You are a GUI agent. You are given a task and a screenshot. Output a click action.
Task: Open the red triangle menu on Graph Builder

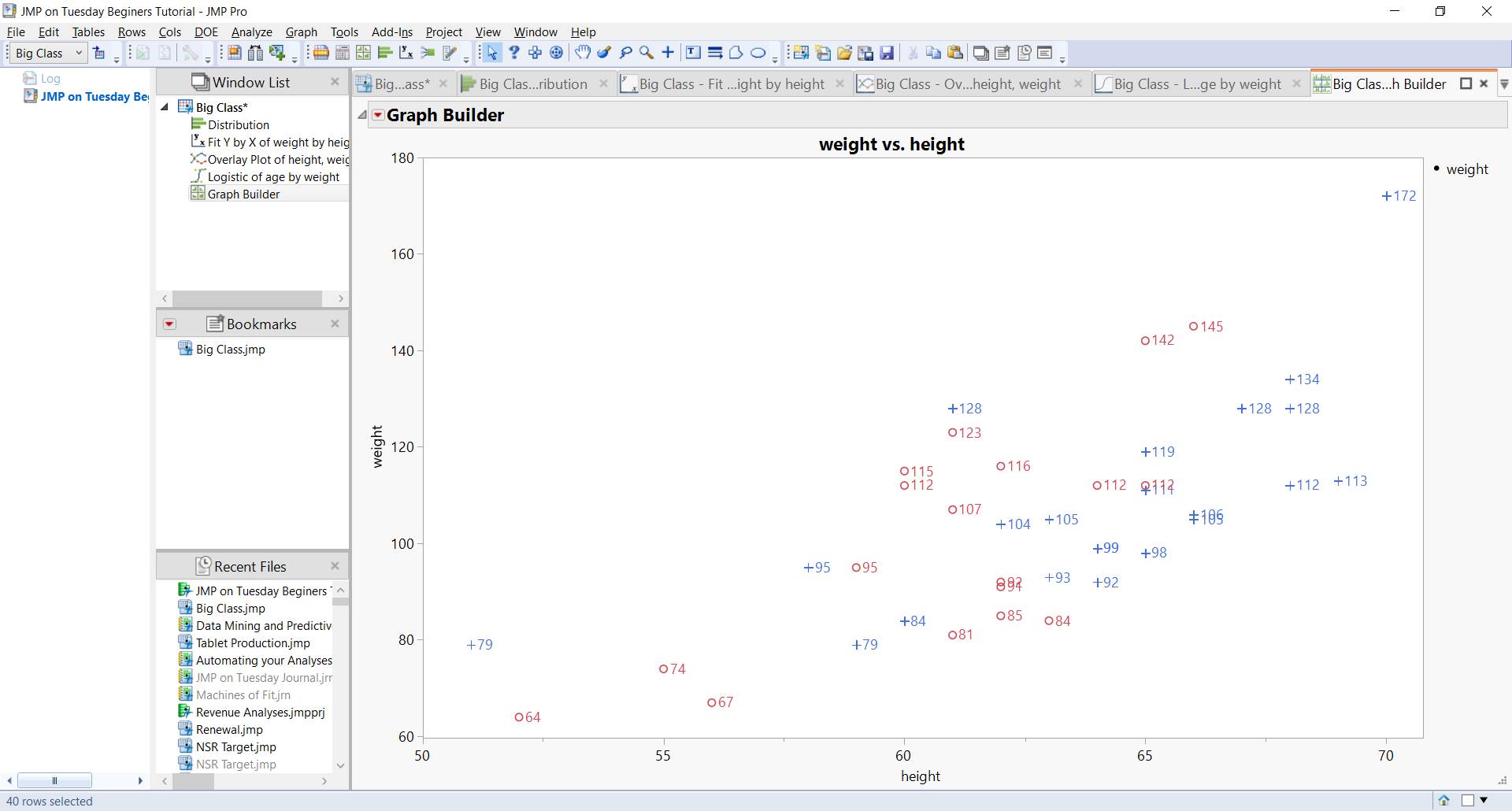tap(379, 115)
